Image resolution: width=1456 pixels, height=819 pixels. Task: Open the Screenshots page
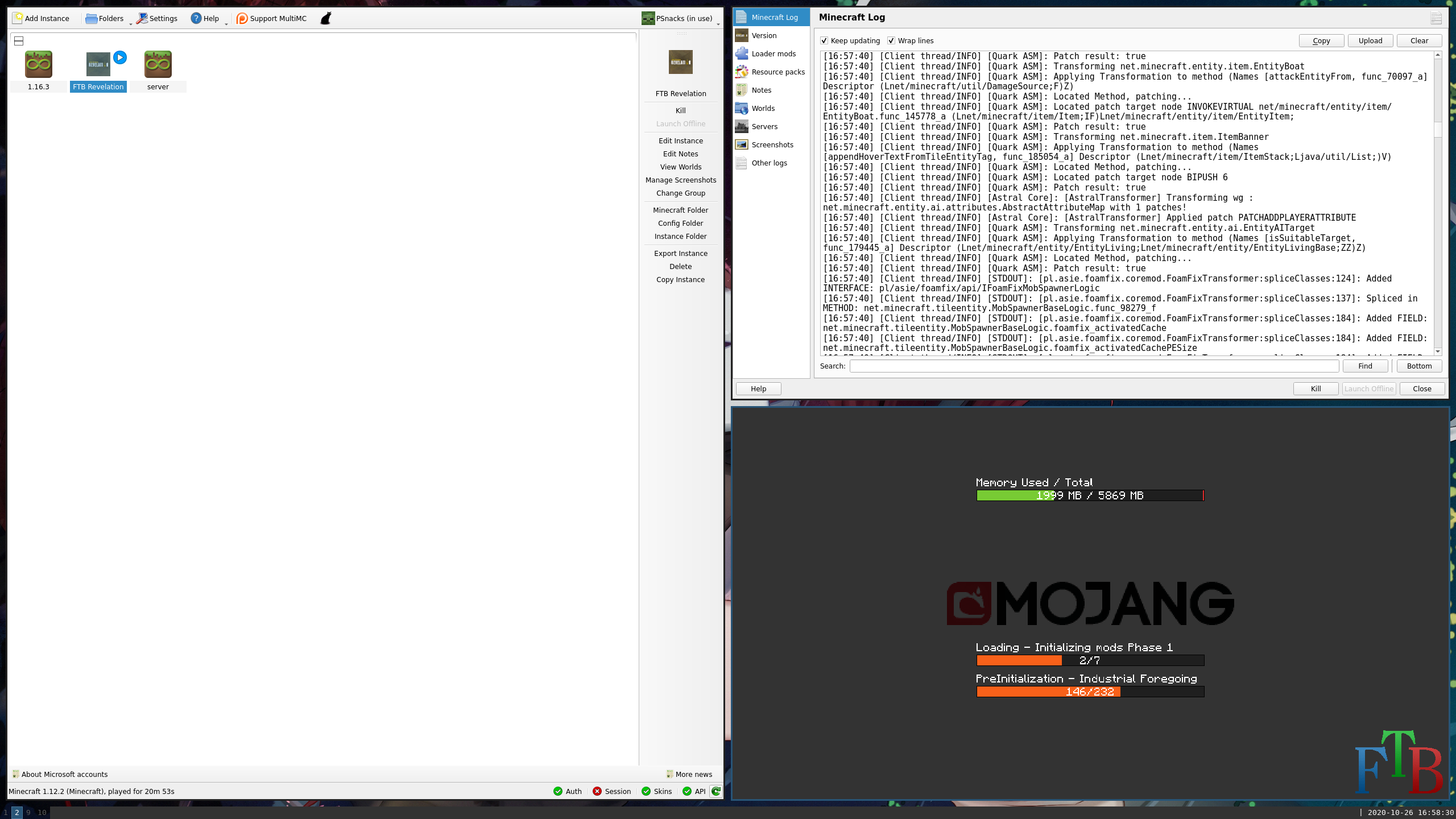(772, 144)
